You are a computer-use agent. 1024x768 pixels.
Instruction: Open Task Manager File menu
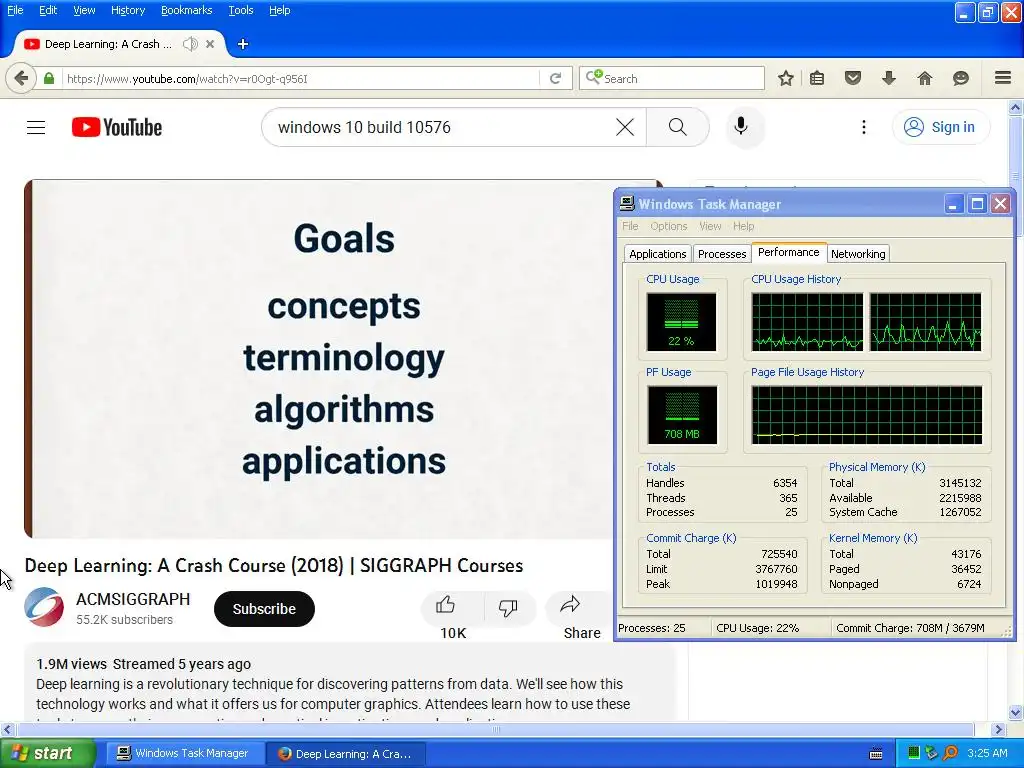pos(630,226)
